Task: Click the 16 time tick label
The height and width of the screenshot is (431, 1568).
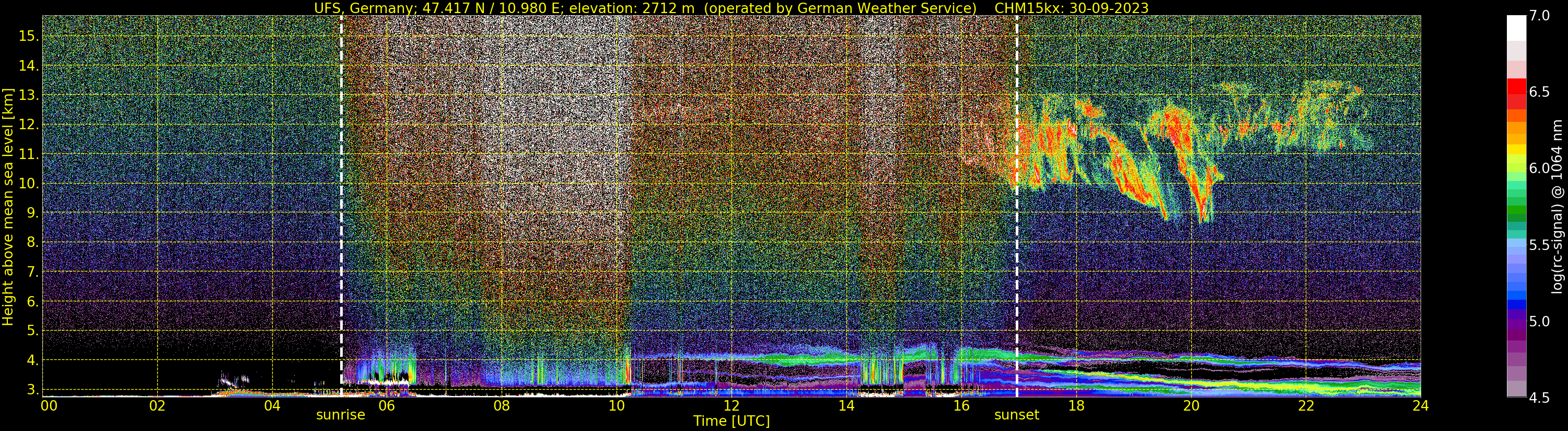Action: coord(961,406)
